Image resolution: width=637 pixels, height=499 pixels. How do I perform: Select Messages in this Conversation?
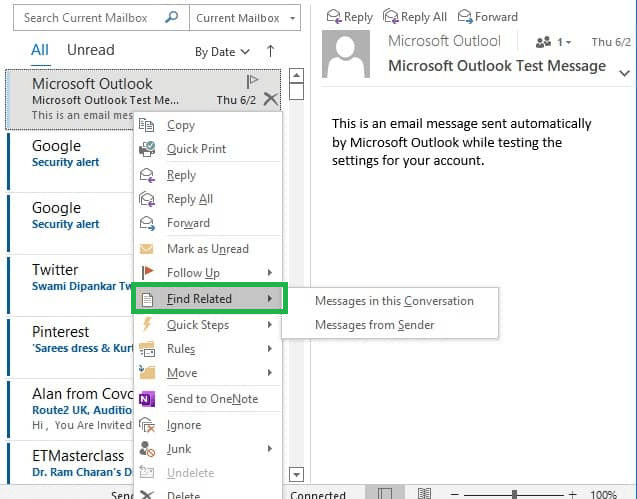click(390, 301)
